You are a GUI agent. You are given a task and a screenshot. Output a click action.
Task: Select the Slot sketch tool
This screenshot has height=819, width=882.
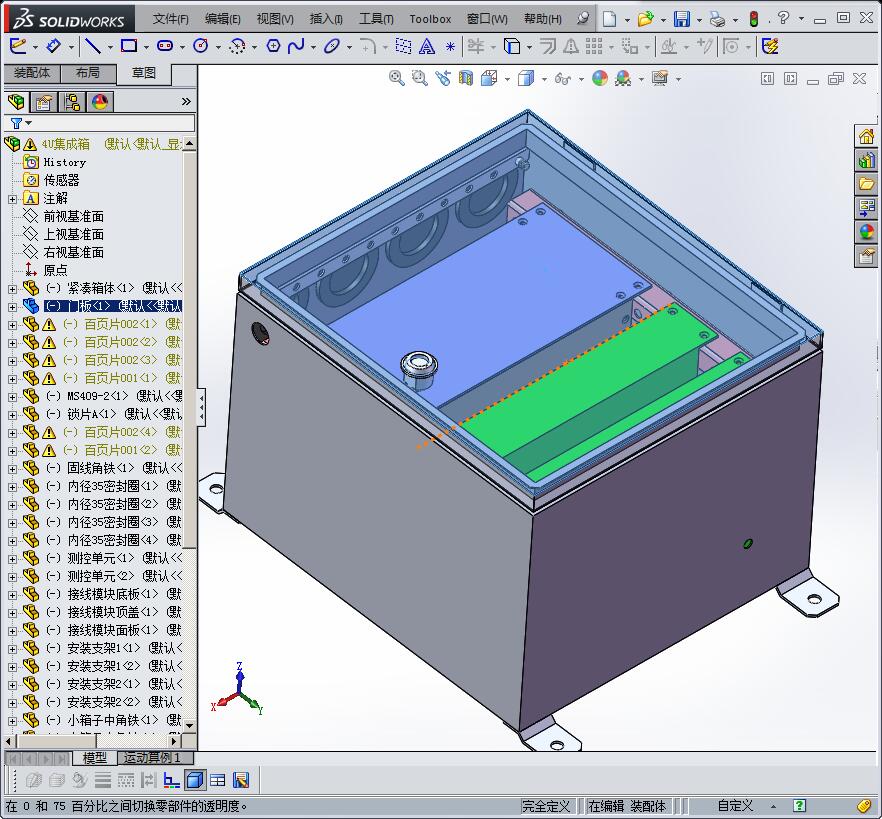[x=165, y=46]
